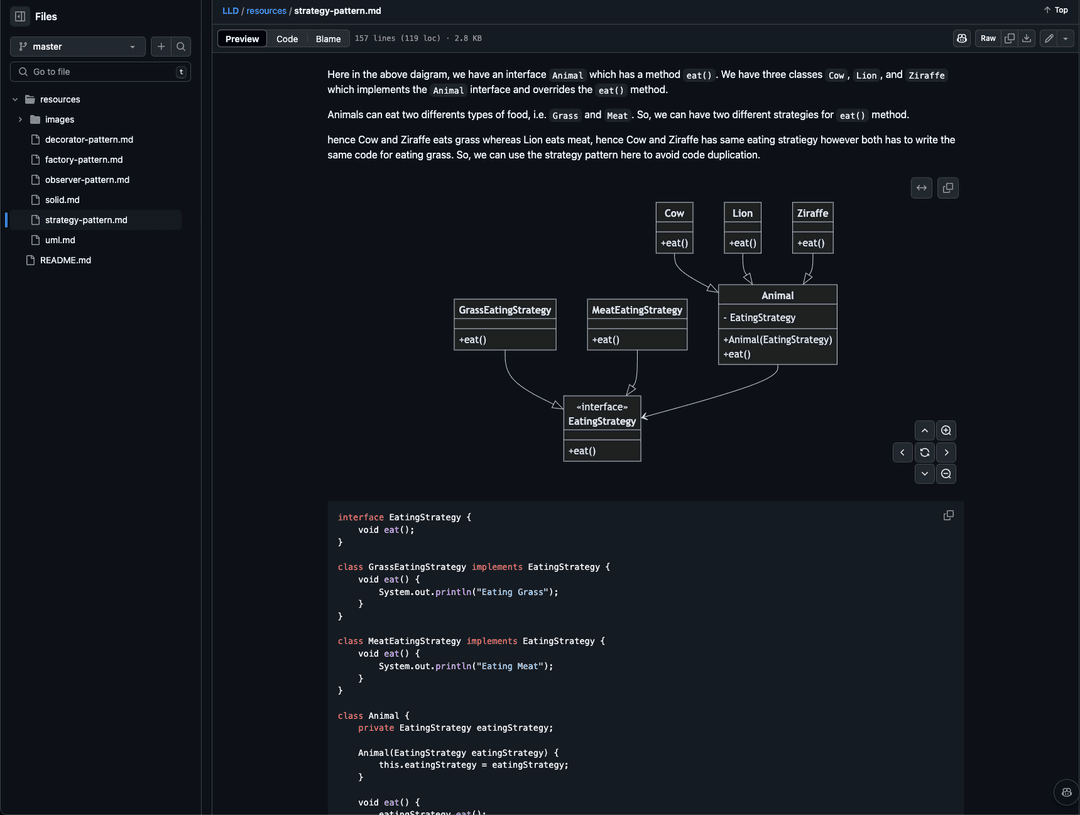Image resolution: width=1080 pixels, height=815 pixels.
Task: Click the search files magnifier icon
Action: pos(181,47)
